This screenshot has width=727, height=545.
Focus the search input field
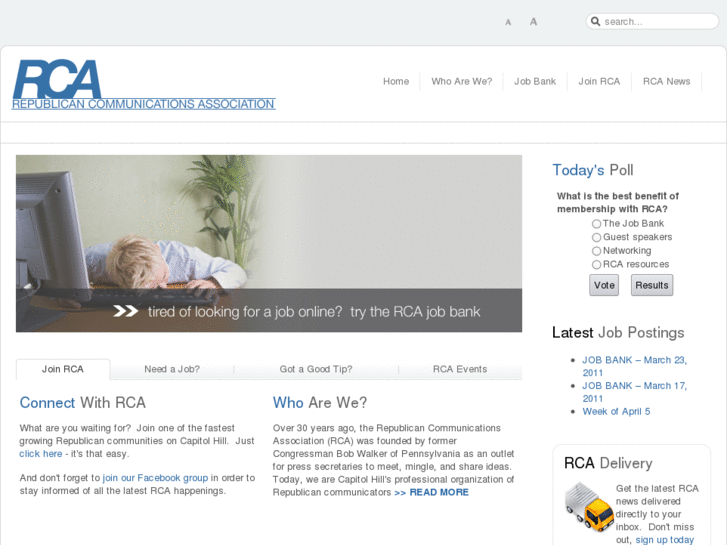(652, 21)
